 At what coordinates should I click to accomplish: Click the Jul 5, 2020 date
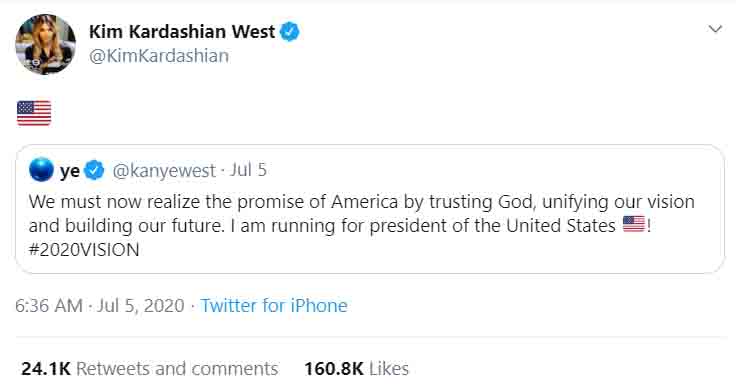coord(141,306)
